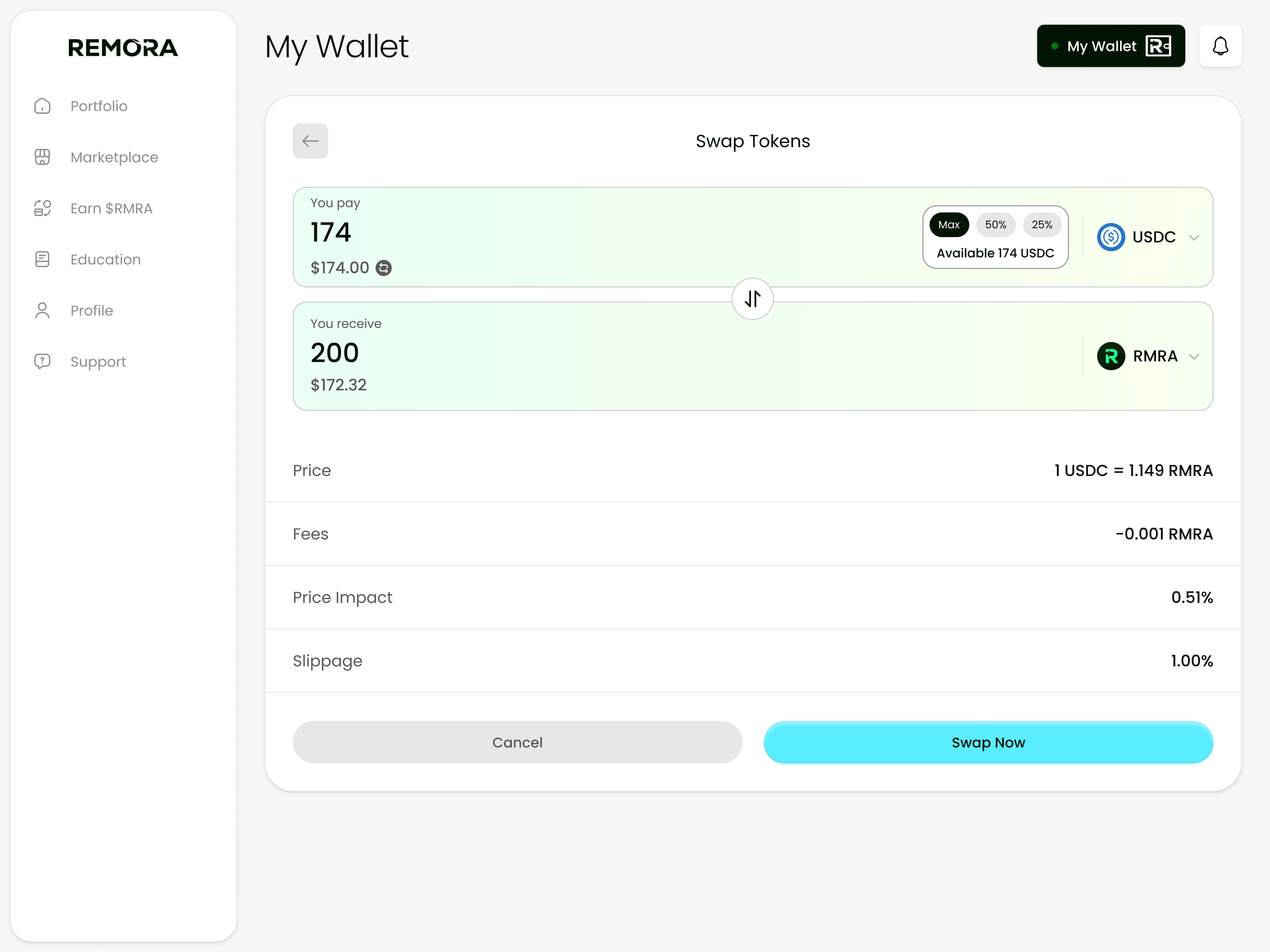This screenshot has width=1270, height=952.
Task: Expand the USDC token dropdown chevron
Action: point(1194,238)
